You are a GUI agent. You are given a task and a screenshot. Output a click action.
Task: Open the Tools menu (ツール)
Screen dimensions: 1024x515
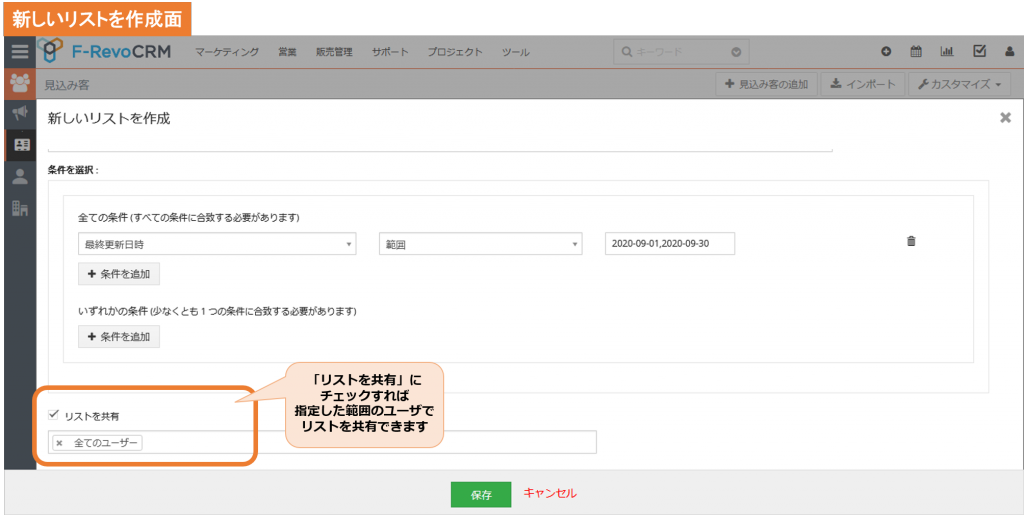(x=515, y=52)
